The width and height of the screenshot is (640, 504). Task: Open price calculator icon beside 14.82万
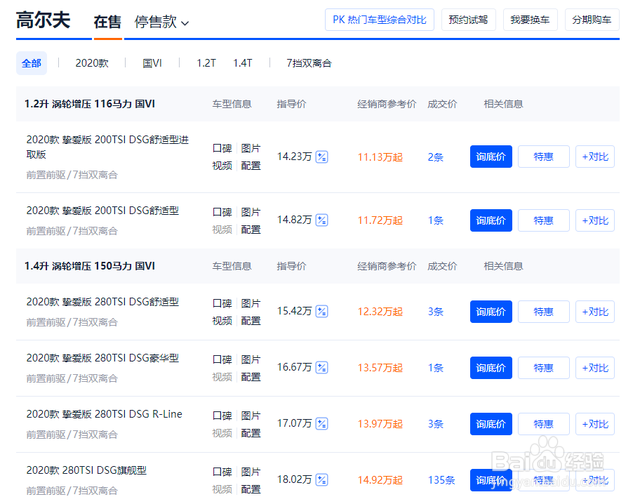pos(322,220)
